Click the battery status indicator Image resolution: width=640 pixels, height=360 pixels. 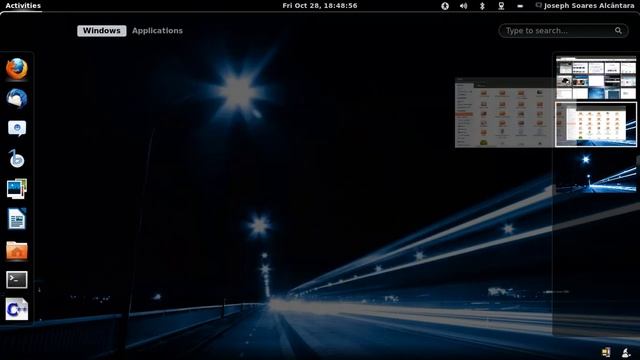[520, 6]
